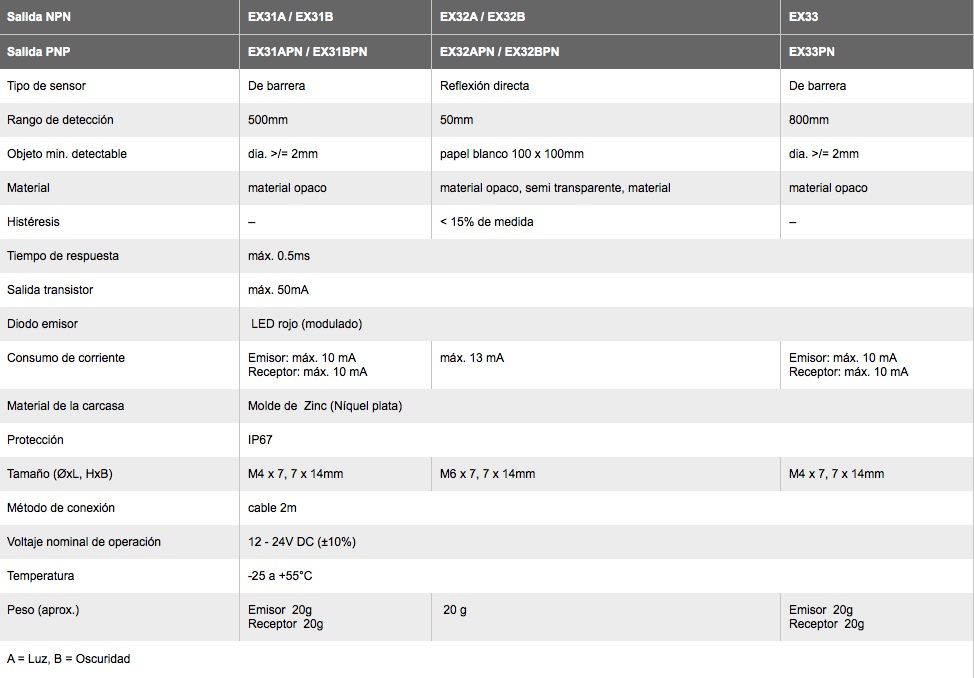Click the '12 - 24V DC (±10%)' voltage value
This screenshot has height=678, width=974.
(x=302, y=542)
